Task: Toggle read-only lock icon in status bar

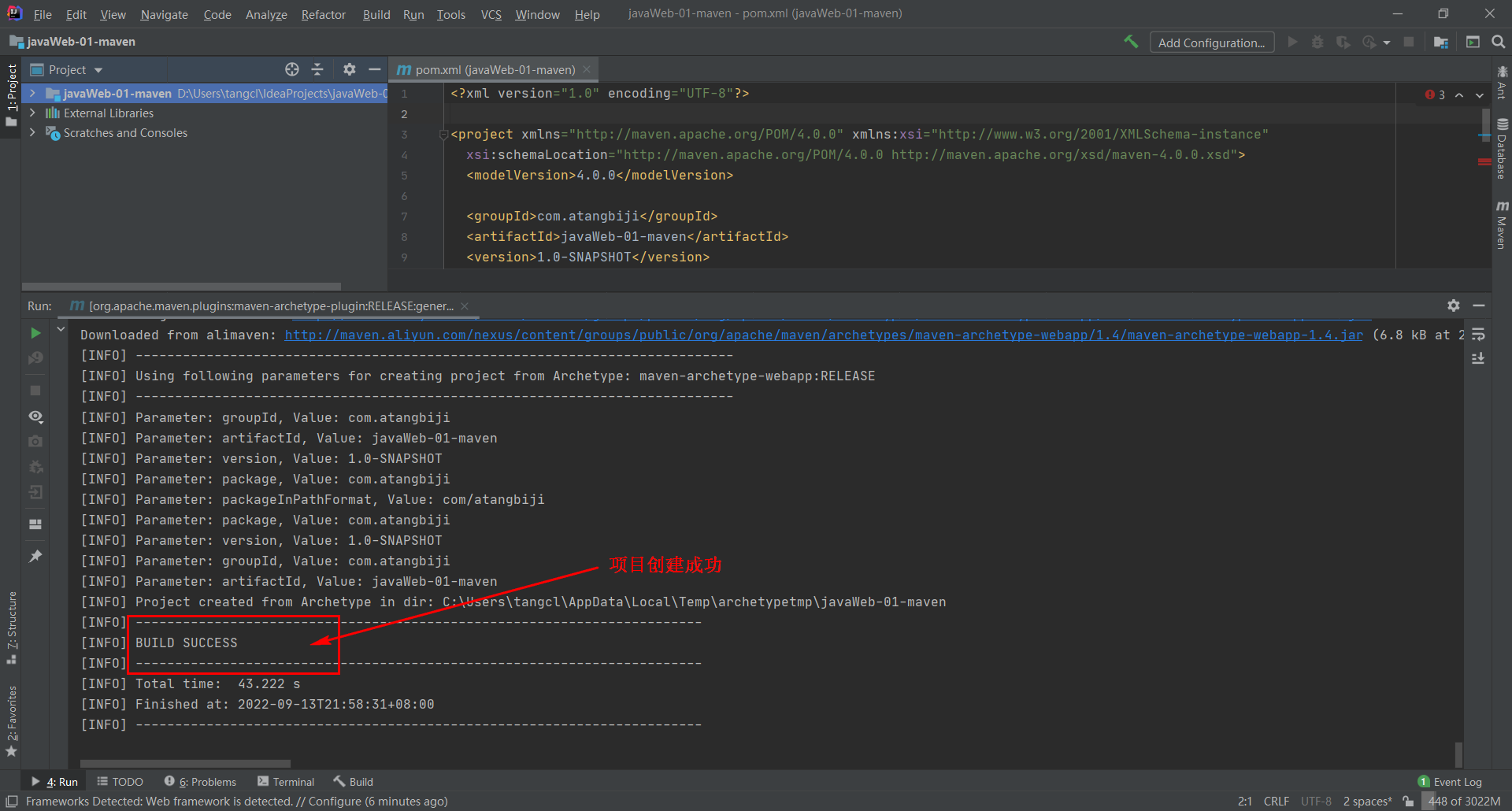Action: coord(1408,801)
